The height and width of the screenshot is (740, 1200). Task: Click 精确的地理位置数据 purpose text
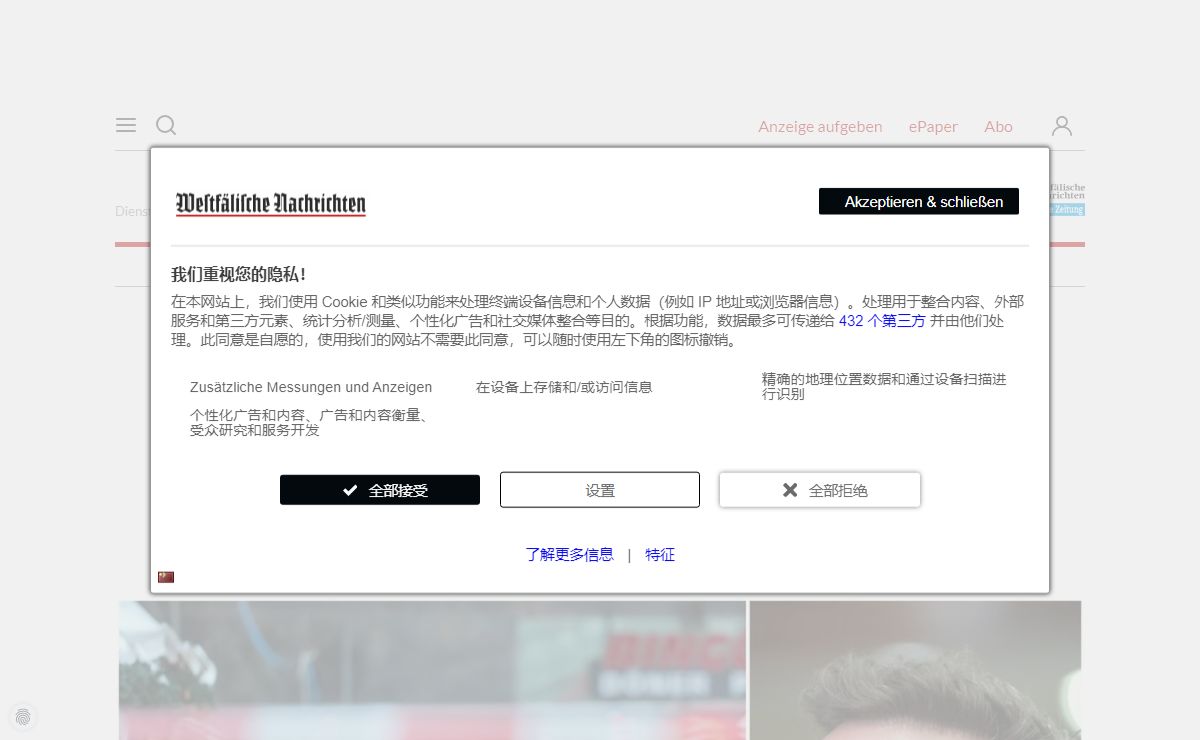884,387
